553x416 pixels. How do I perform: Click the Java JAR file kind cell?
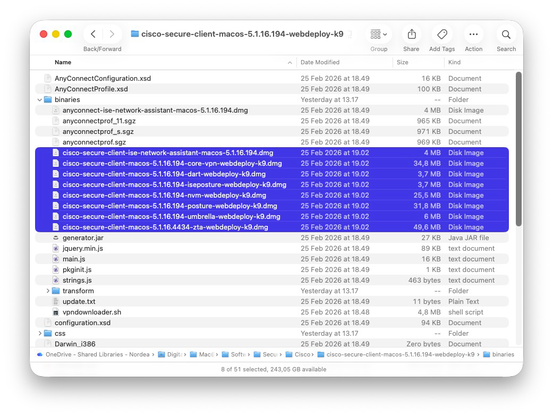point(469,238)
